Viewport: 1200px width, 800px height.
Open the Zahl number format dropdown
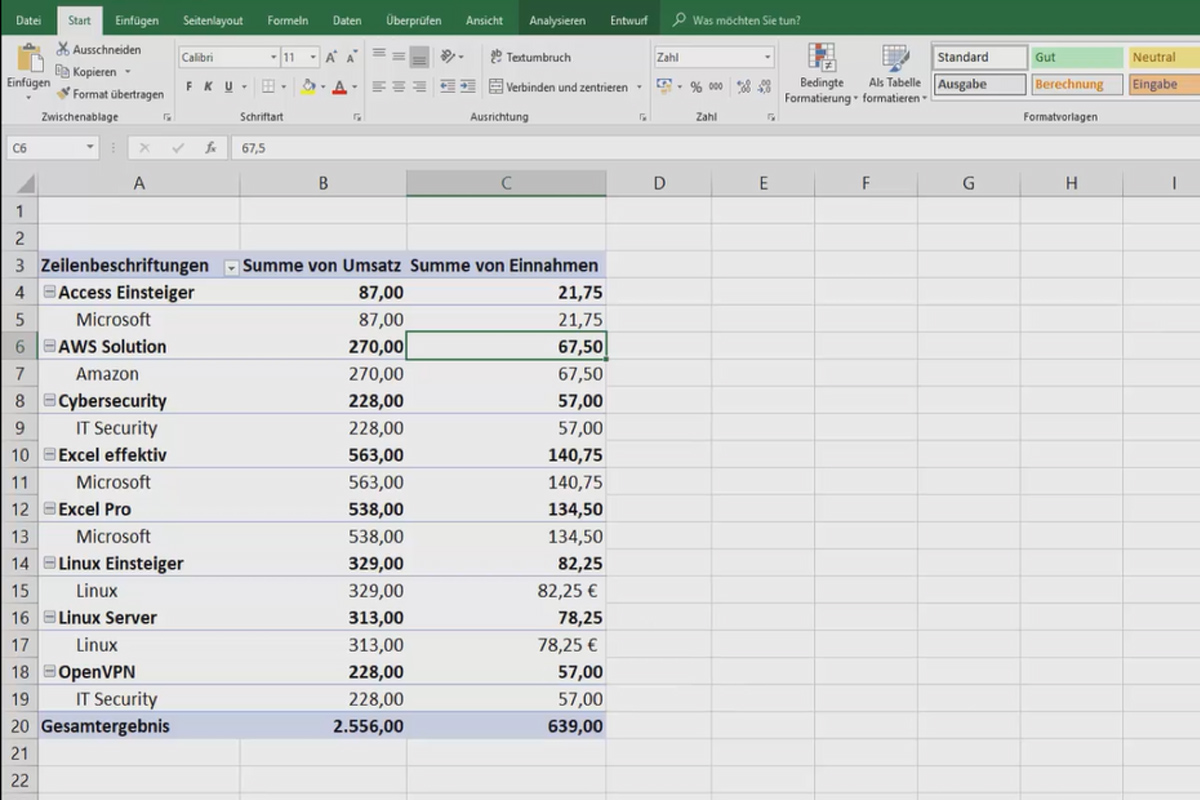(x=770, y=57)
